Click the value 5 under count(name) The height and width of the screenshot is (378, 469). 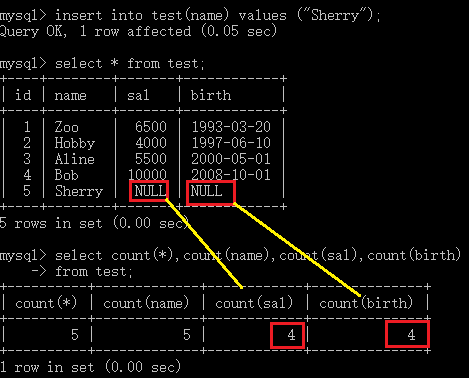tap(187, 335)
